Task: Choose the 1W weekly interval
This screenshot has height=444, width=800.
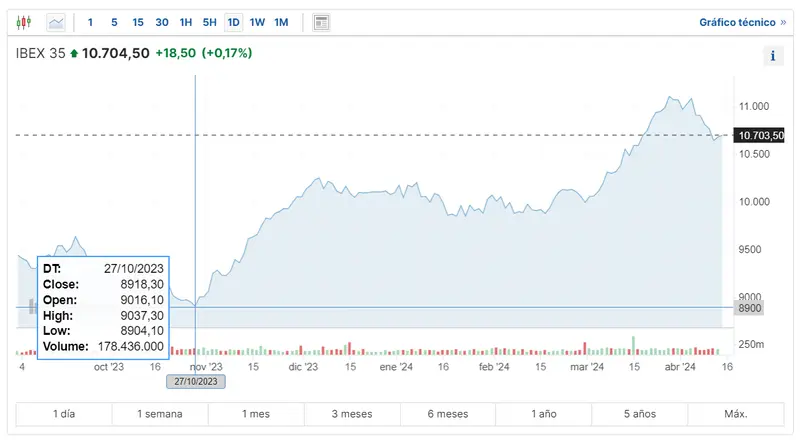Action: pyautogui.click(x=257, y=22)
